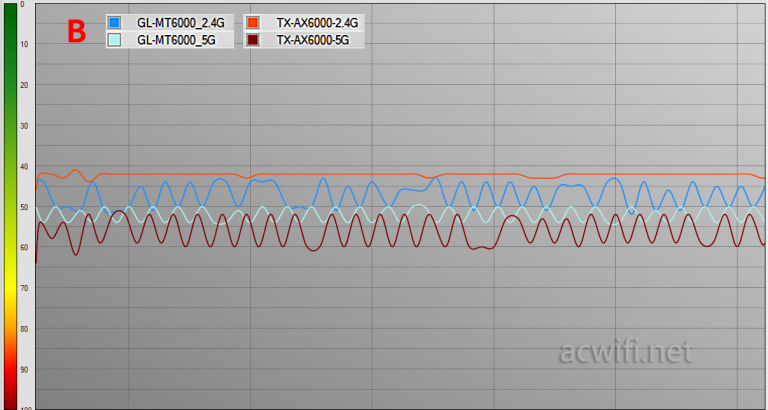768x410 pixels.
Task: Select the TX-AX6000-5G legend label
Action: pyautogui.click(x=310, y=40)
